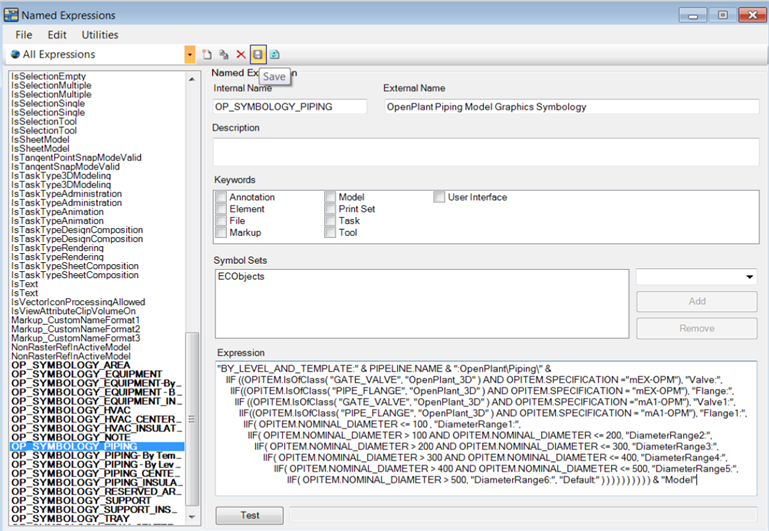The width and height of the screenshot is (769, 531).
Task: Enable the Annotation keyword checkbox
Action: [x=221, y=197]
